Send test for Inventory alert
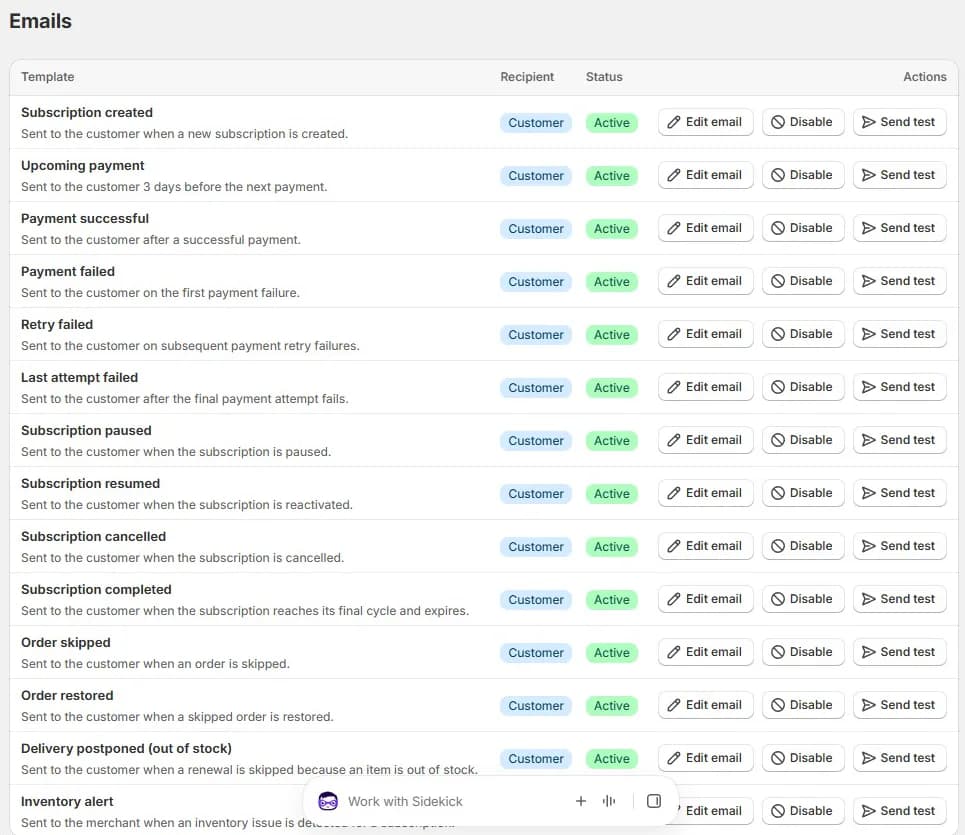 899,810
